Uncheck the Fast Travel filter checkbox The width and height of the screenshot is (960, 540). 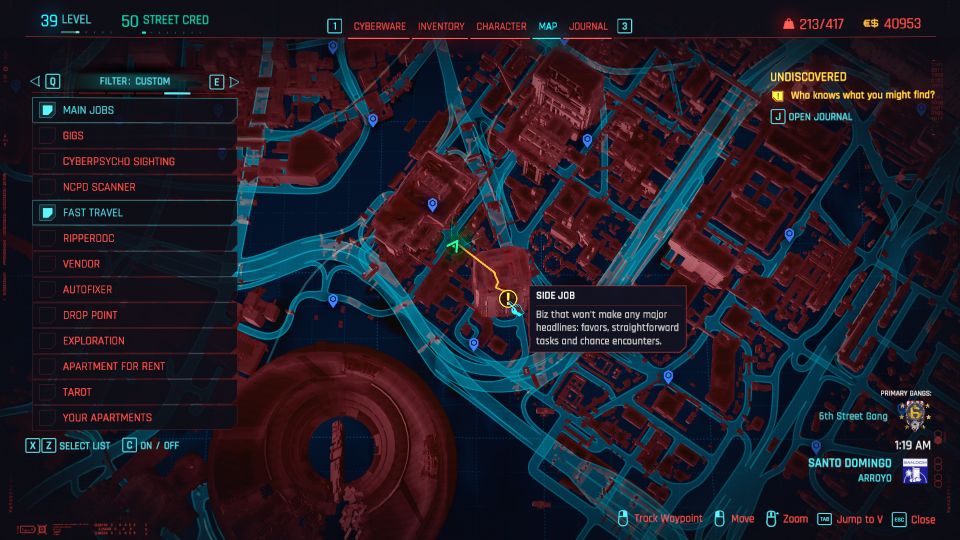coord(47,212)
